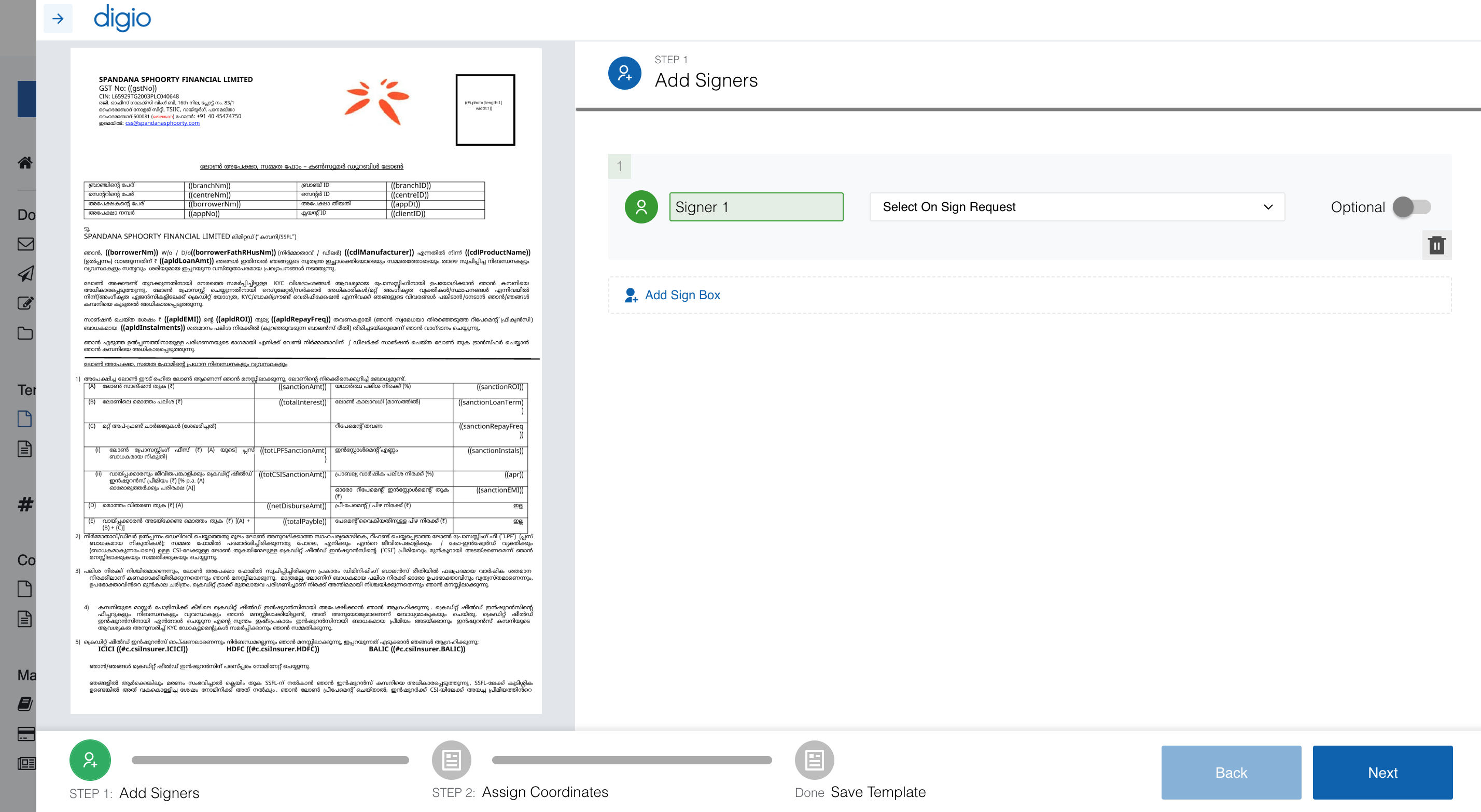
Task: Click the card-style icon at sidebar bottom
Action: (x=25, y=734)
